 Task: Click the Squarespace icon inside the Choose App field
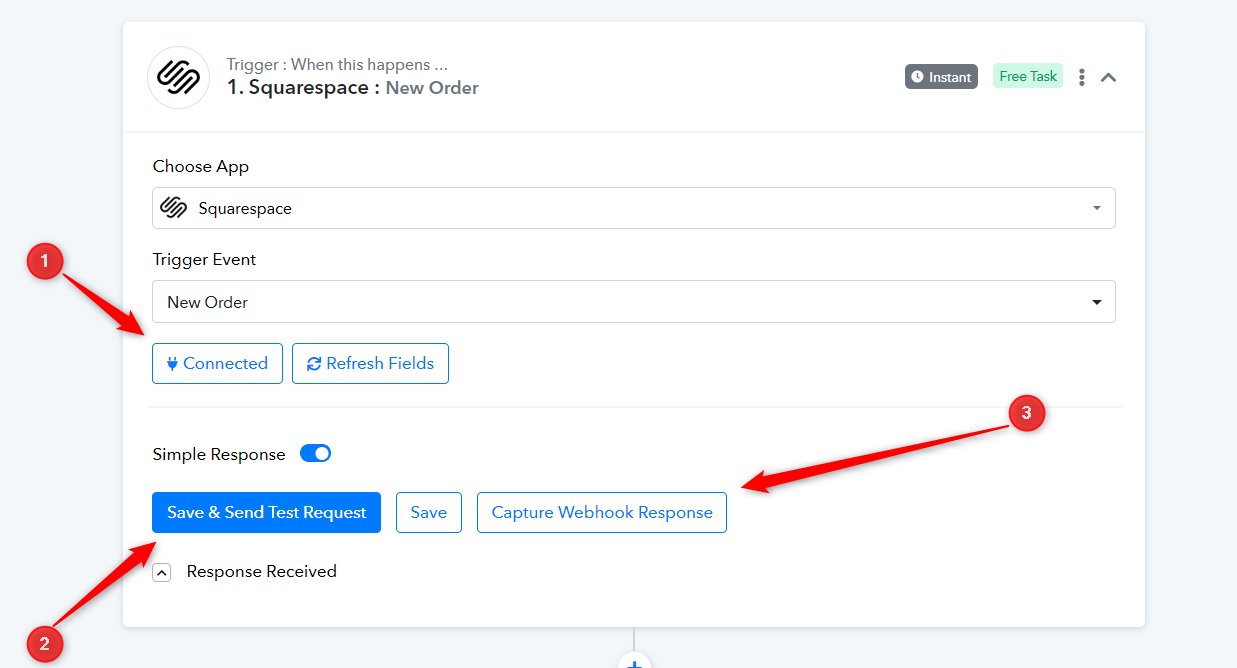tap(174, 208)
